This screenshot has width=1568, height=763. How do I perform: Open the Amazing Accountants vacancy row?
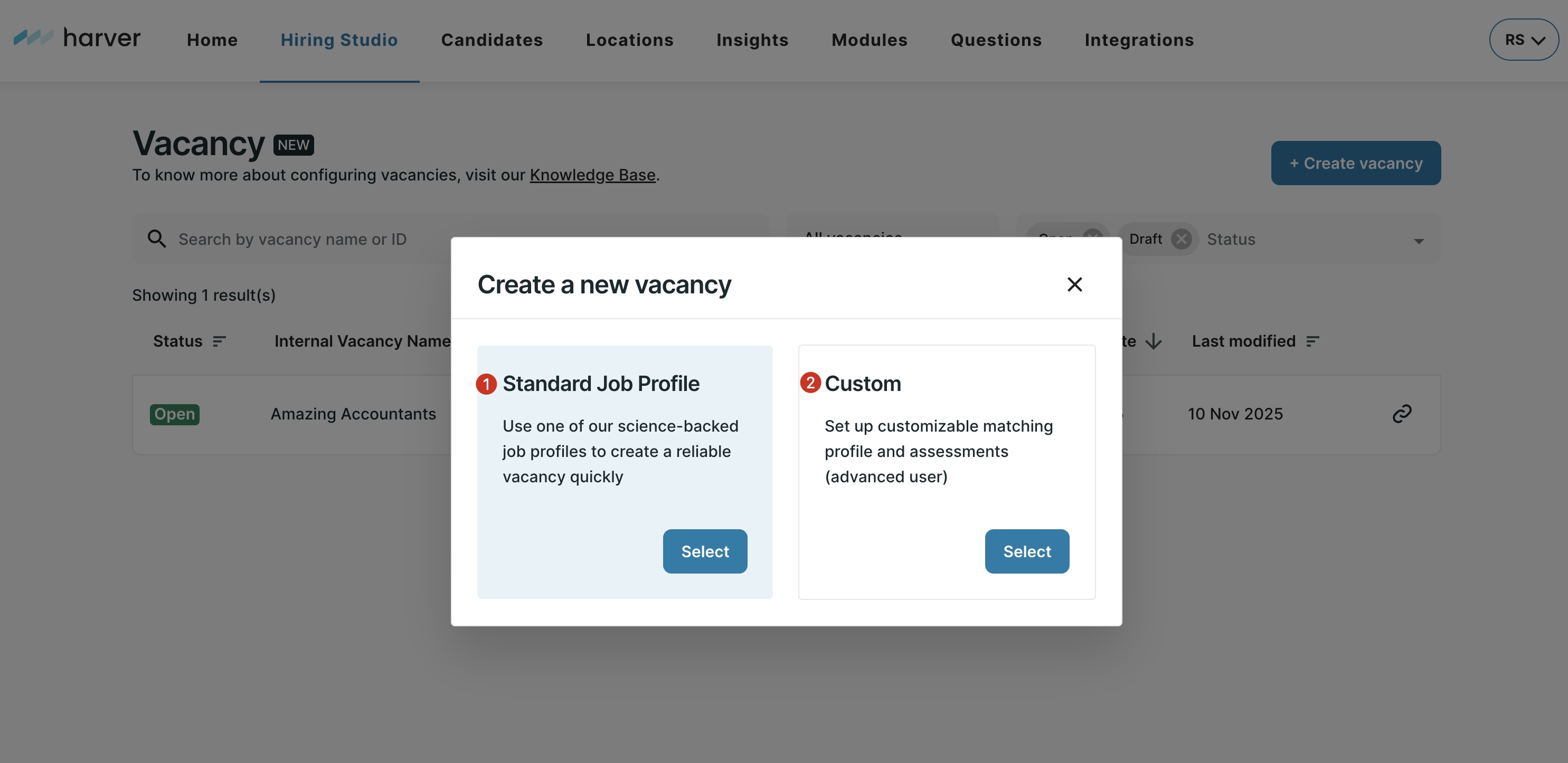(353, 414)
